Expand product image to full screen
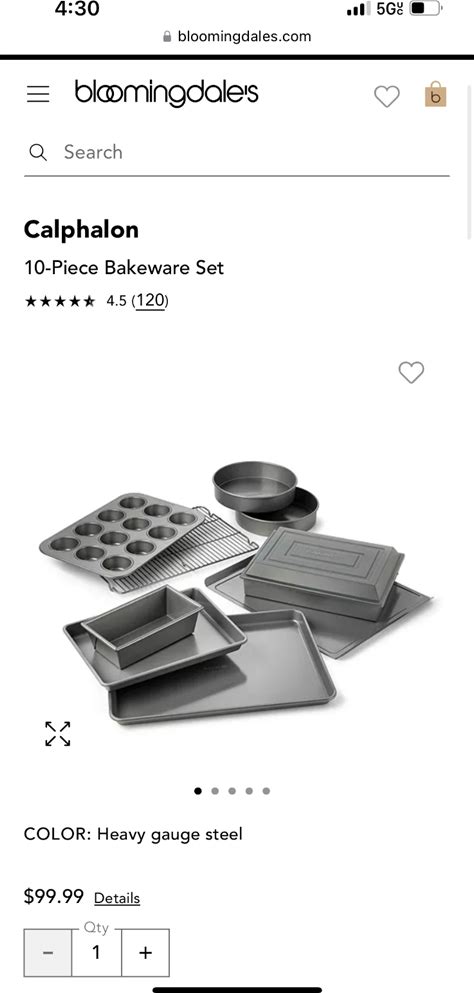 [x=58, y=733]
